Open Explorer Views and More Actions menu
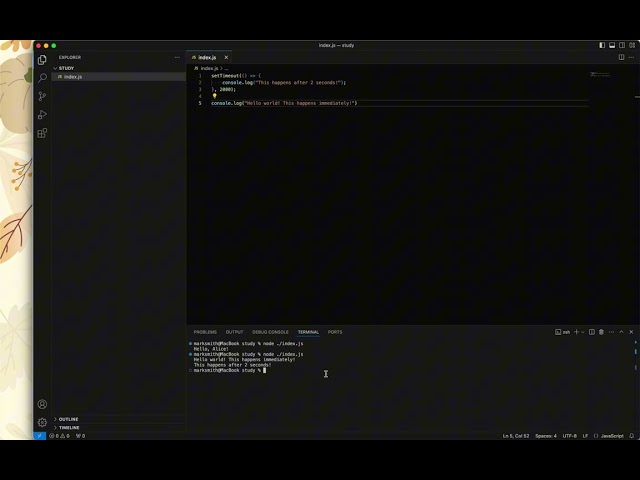 pos(177,57)
